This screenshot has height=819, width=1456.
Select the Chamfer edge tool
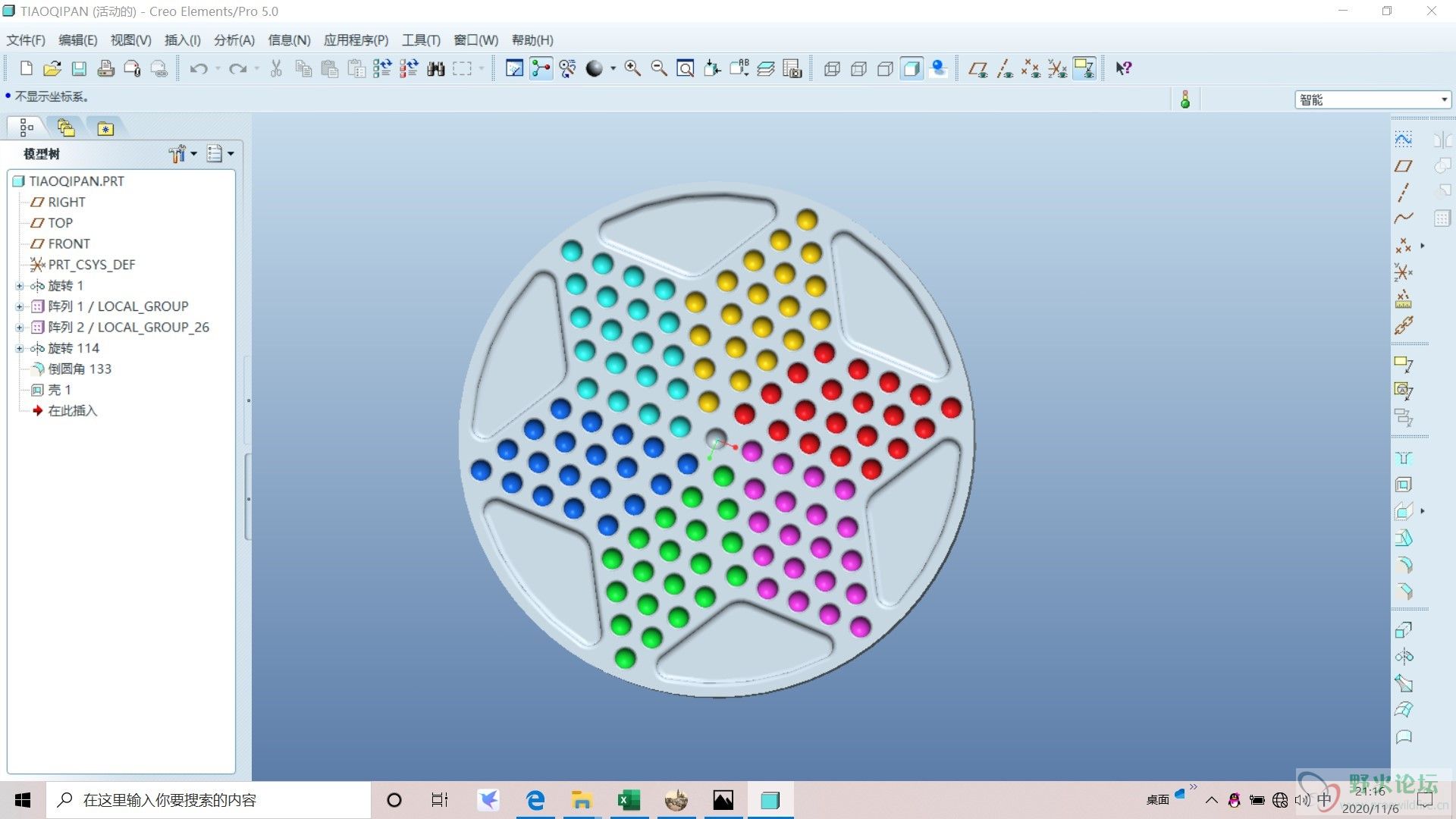pos(1404,591)
